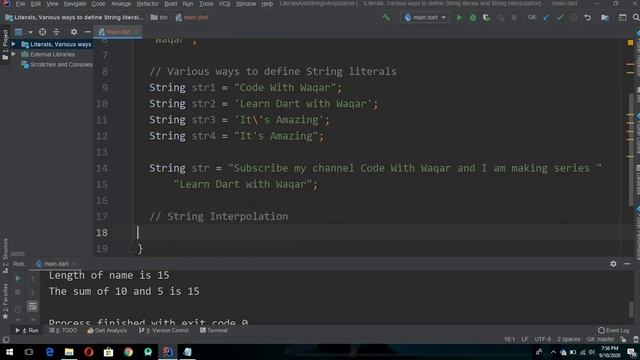Click the green Build hammer icon
Viewport: 640px width, 360px height.
point(386,18)
